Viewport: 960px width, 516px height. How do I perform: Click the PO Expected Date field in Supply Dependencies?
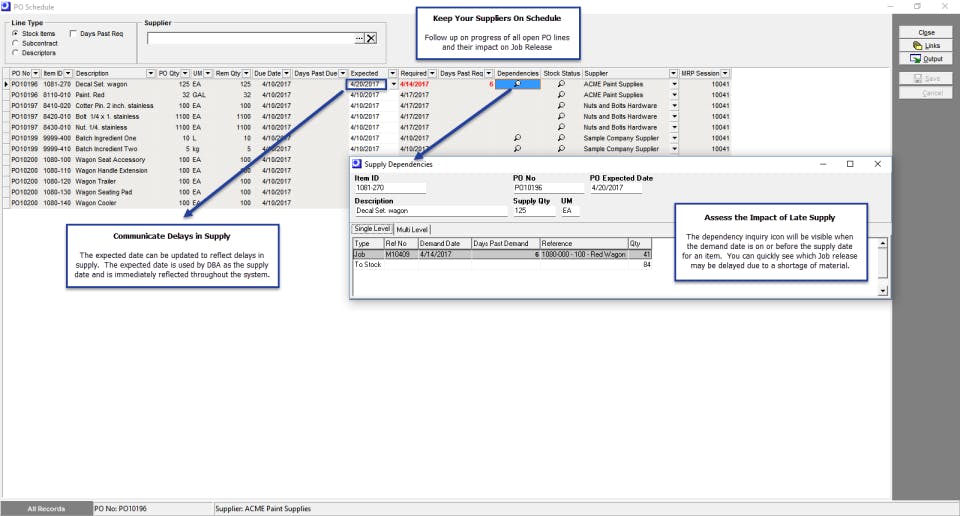click(616, 188)
